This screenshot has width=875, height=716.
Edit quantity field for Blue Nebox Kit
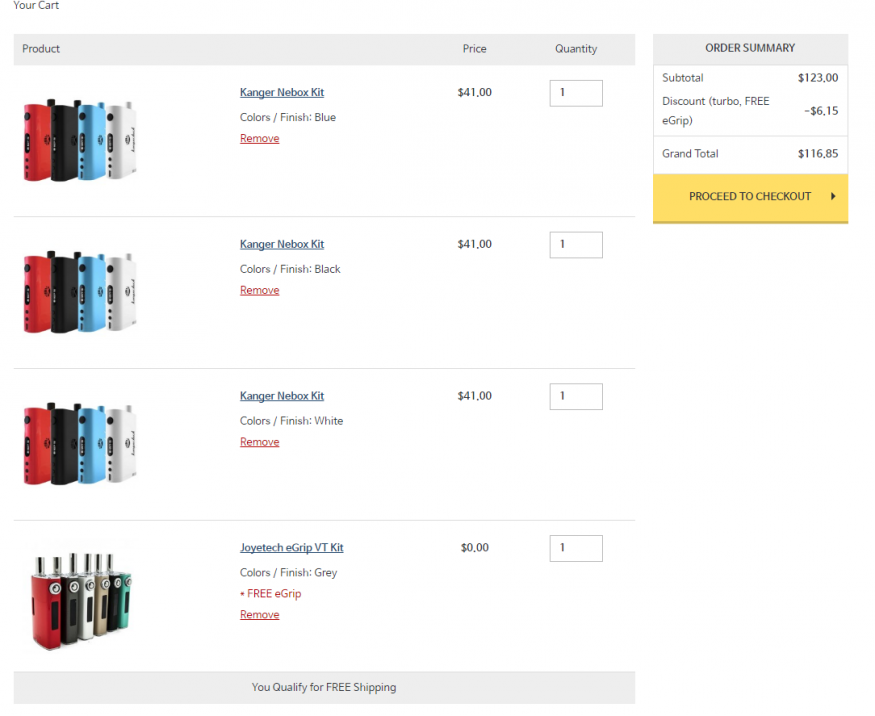576,93
